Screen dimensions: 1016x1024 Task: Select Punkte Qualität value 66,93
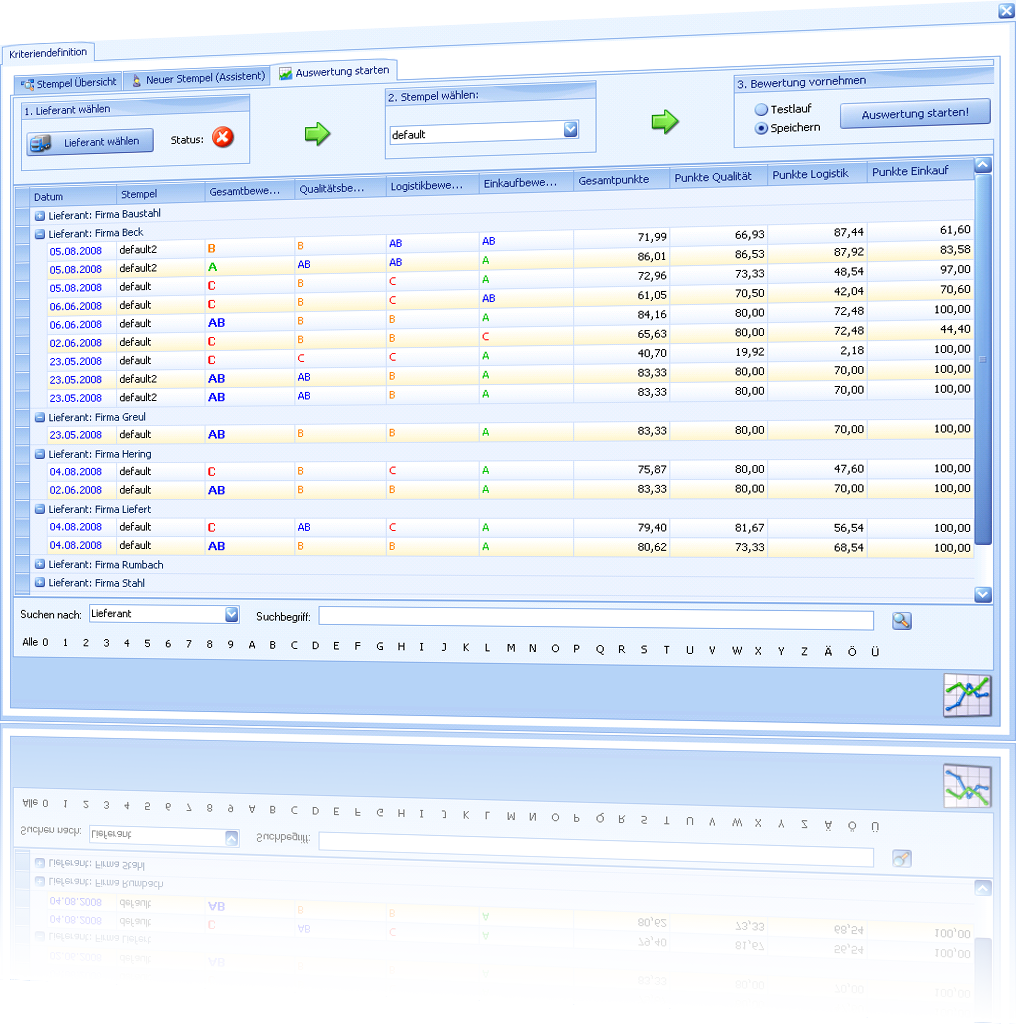pos(749,234)
